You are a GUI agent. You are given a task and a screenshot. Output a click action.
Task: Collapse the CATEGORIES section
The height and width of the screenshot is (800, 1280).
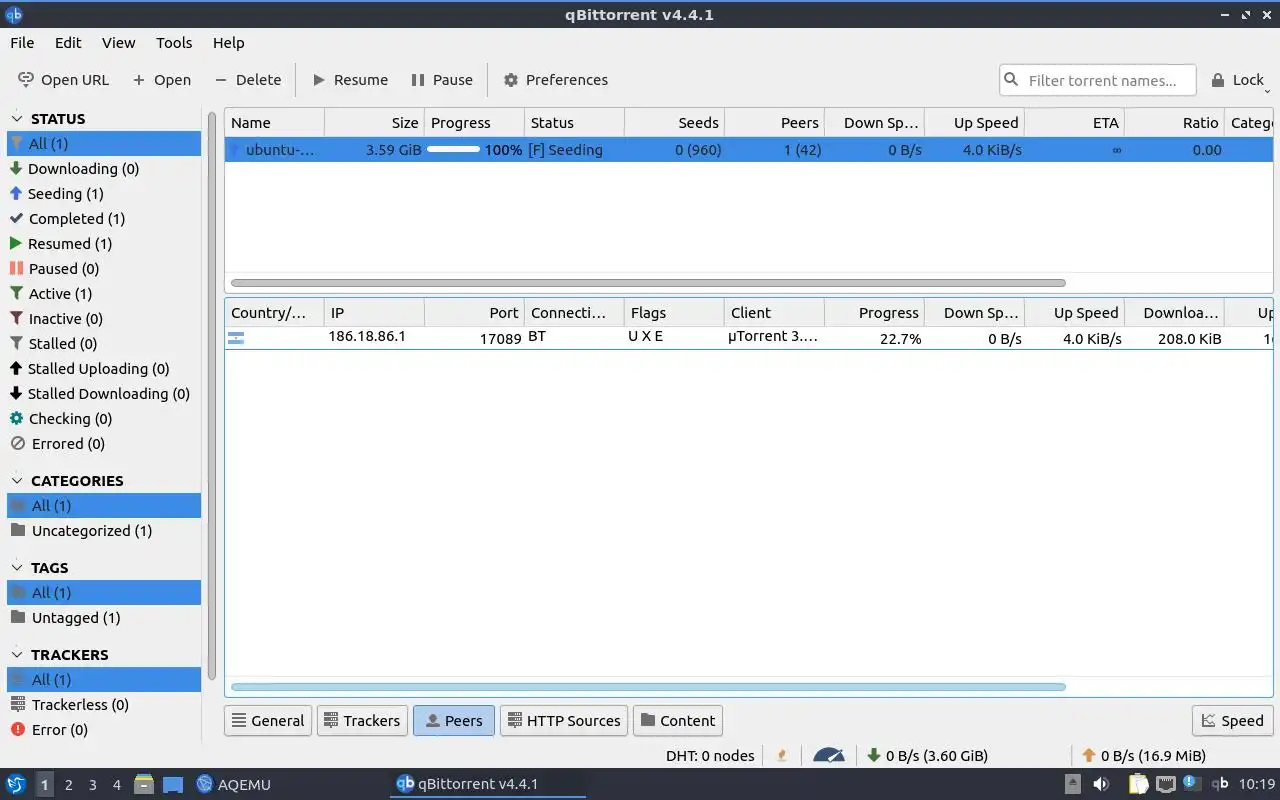click(17, 481)
